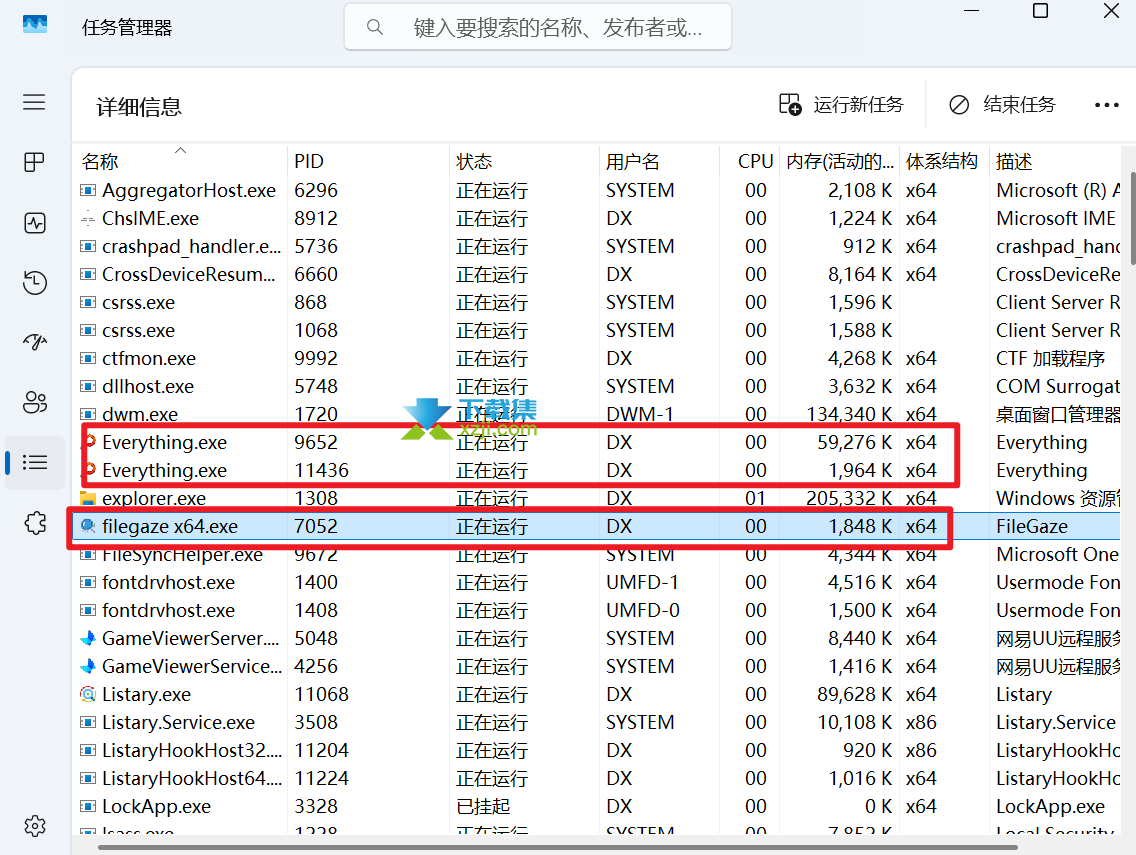Open the Performance page icon in sidebar
Image resolution: width=1136 pixels, height=855 pixels.
pos(35,222)
